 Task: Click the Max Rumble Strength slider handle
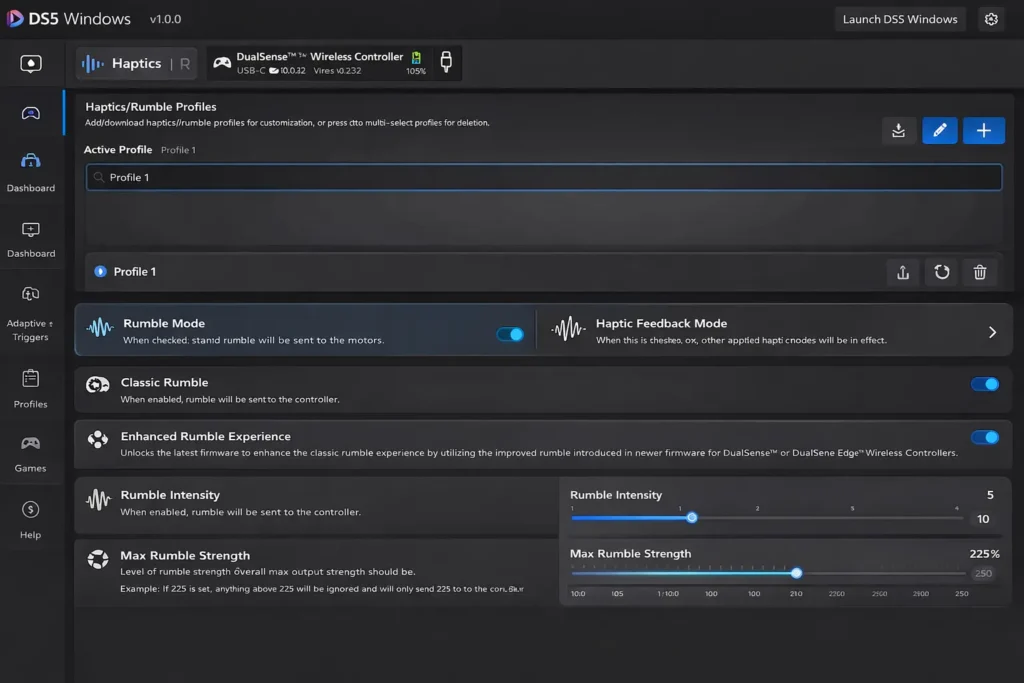796,573
